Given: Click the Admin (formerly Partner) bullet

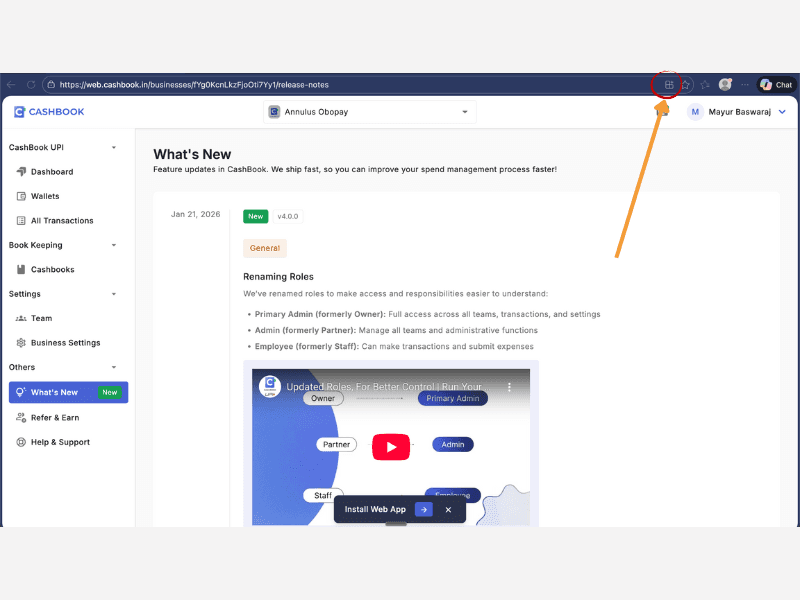Looking at the screenshot, I should click(396, 331).
